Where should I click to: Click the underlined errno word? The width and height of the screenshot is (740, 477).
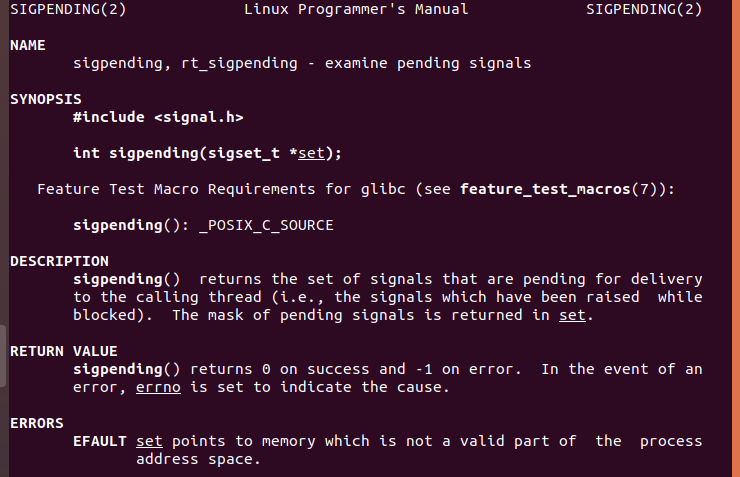[158, 388]
